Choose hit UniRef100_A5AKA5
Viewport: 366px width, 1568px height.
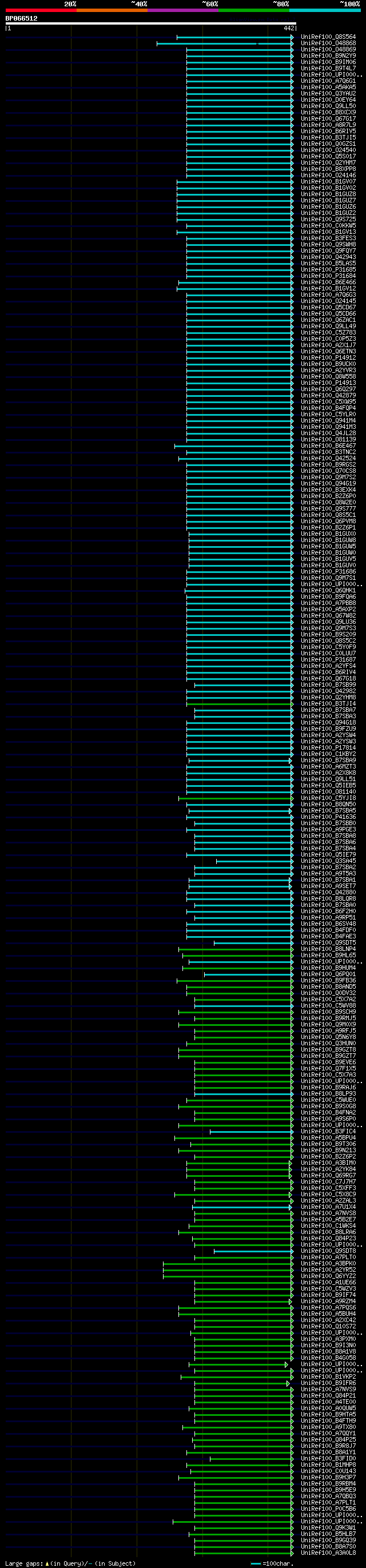(x=328, y=87)
